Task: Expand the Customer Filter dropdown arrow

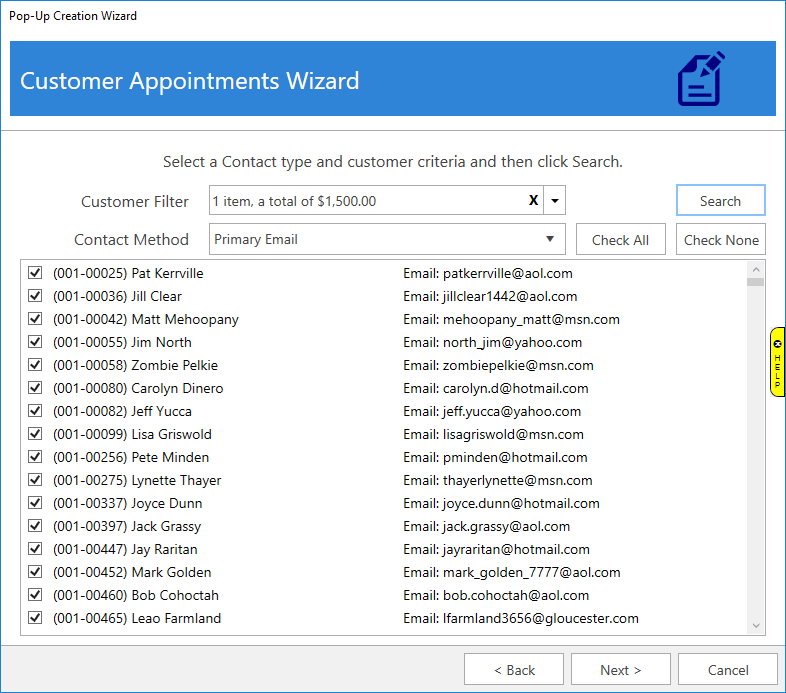Action: coord(556,201)
